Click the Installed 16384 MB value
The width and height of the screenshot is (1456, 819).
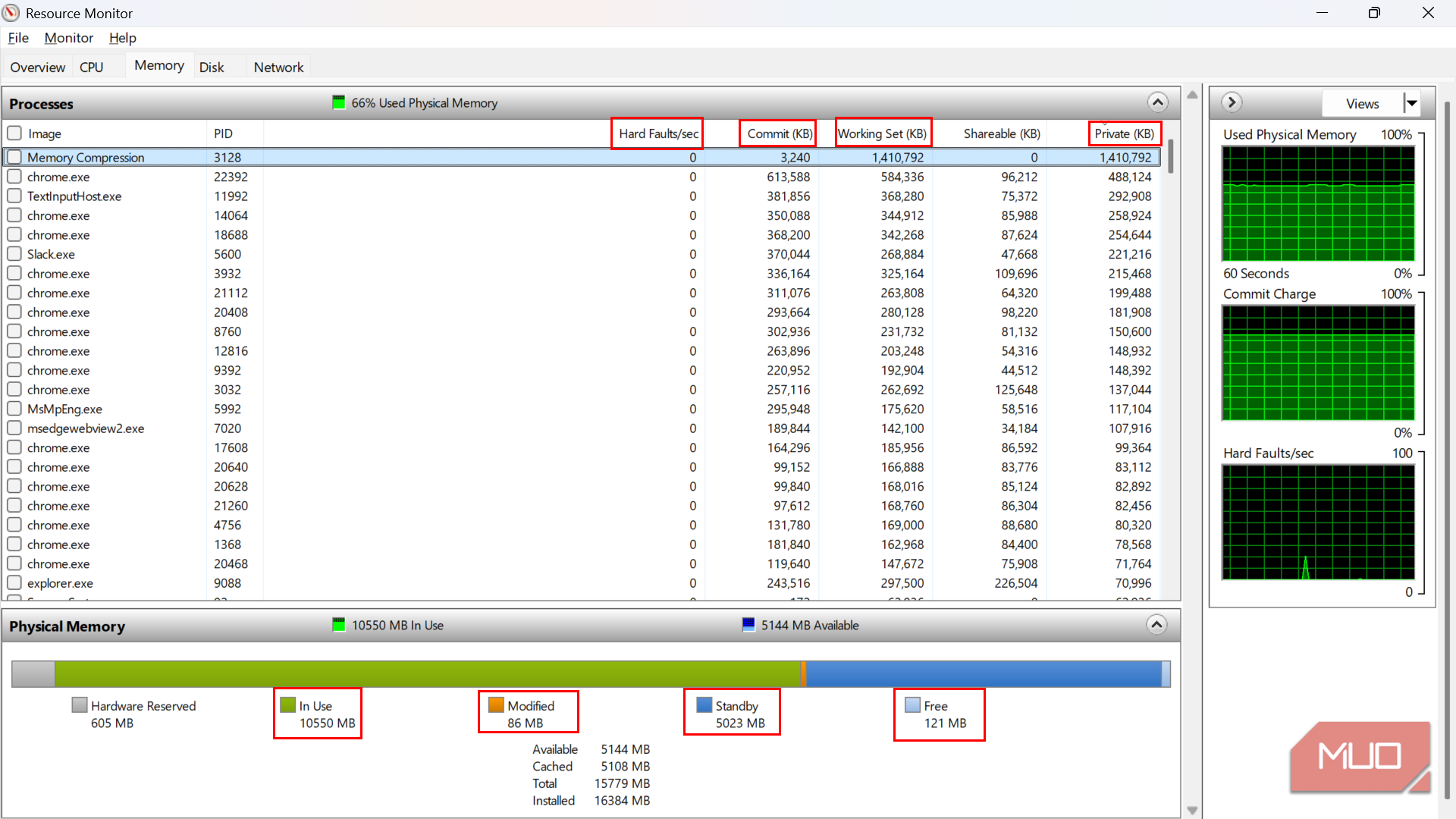(622, 800)
